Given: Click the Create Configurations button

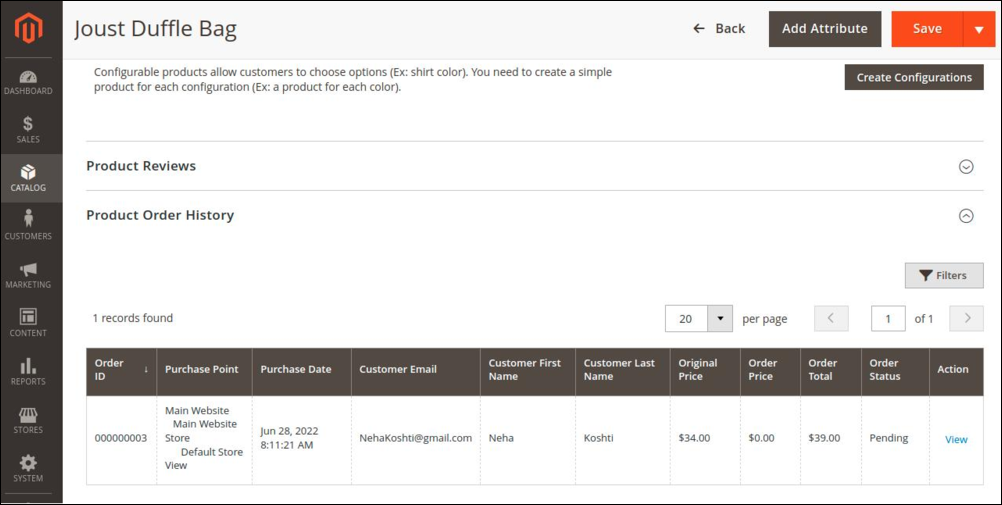Looking at the screenshot, I should (913, 78).
